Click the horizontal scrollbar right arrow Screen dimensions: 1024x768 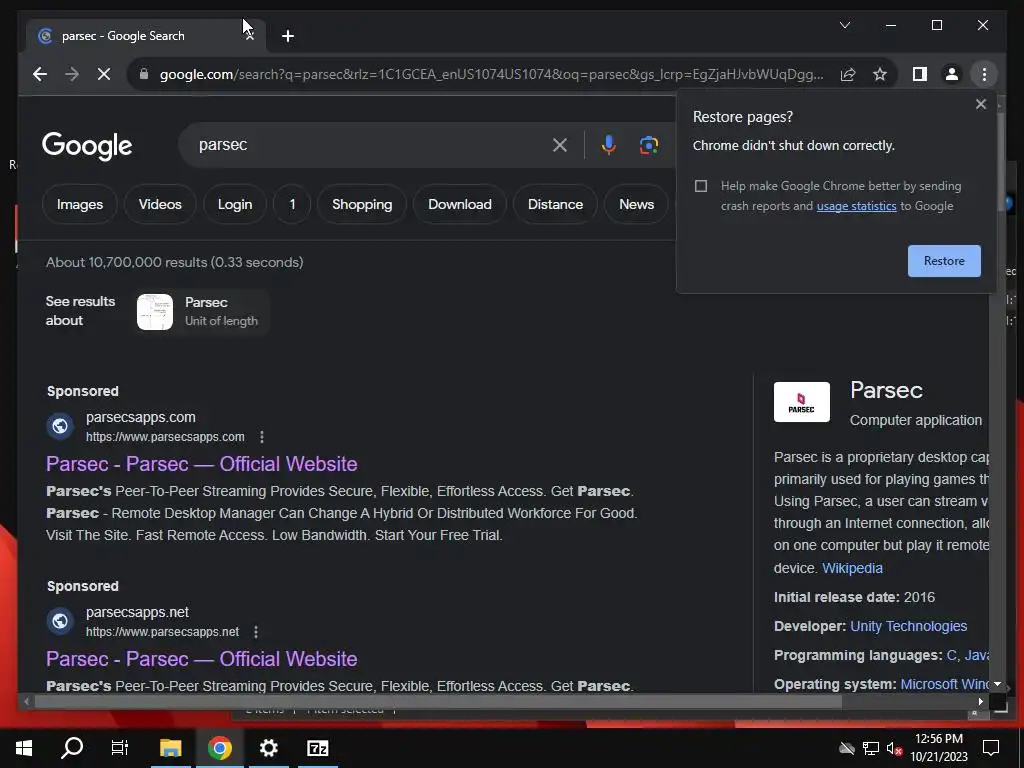(980, 702)
